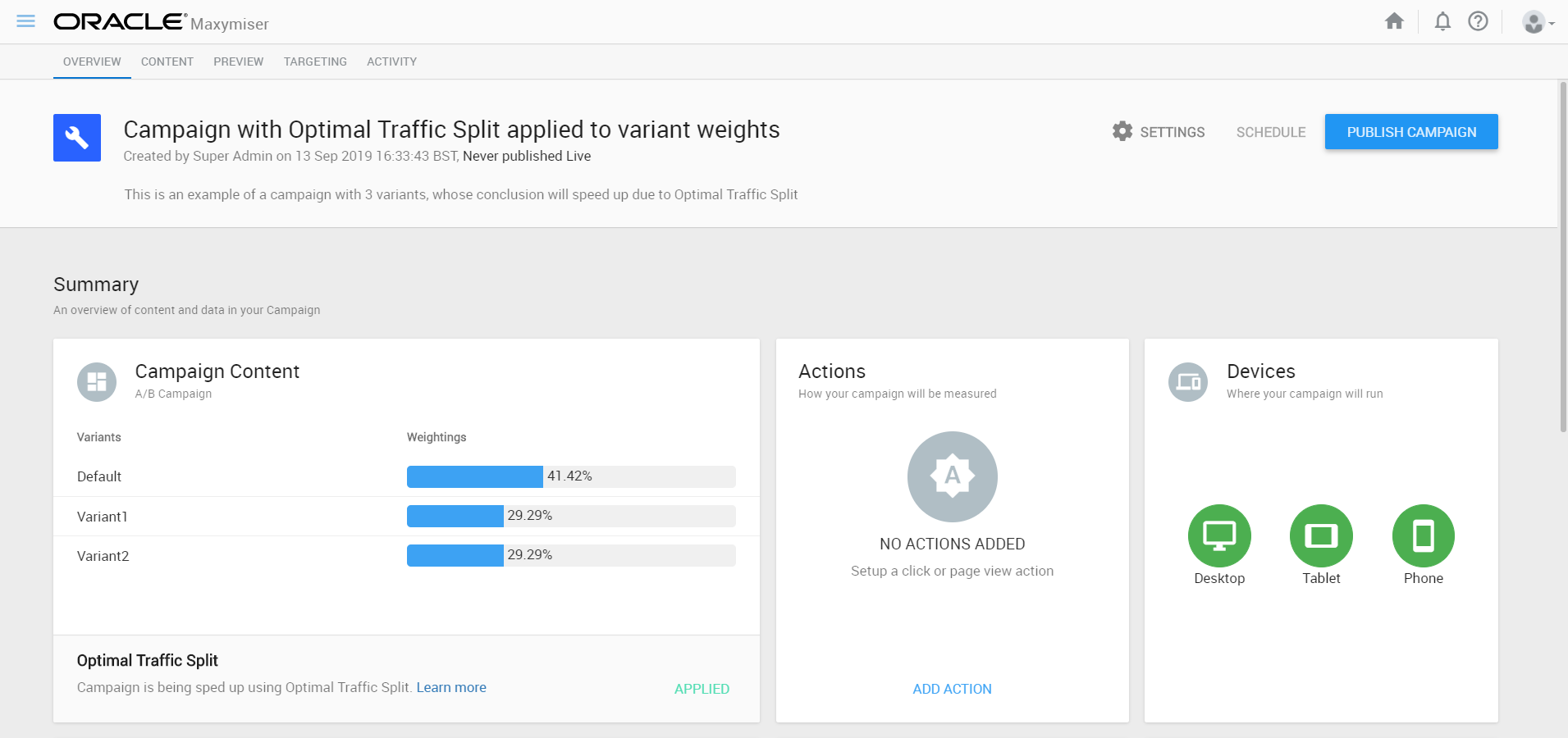Expand the user account dropdown
The height and width of the screenshot is (738, 1568).
tap(1538, 22)
